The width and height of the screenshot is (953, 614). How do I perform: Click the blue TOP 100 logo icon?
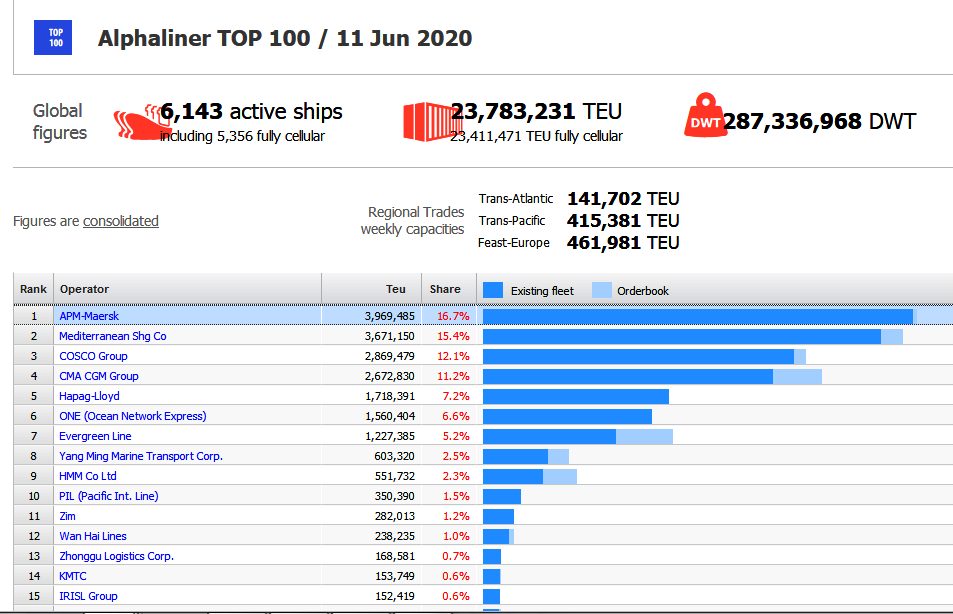(55, 38)
